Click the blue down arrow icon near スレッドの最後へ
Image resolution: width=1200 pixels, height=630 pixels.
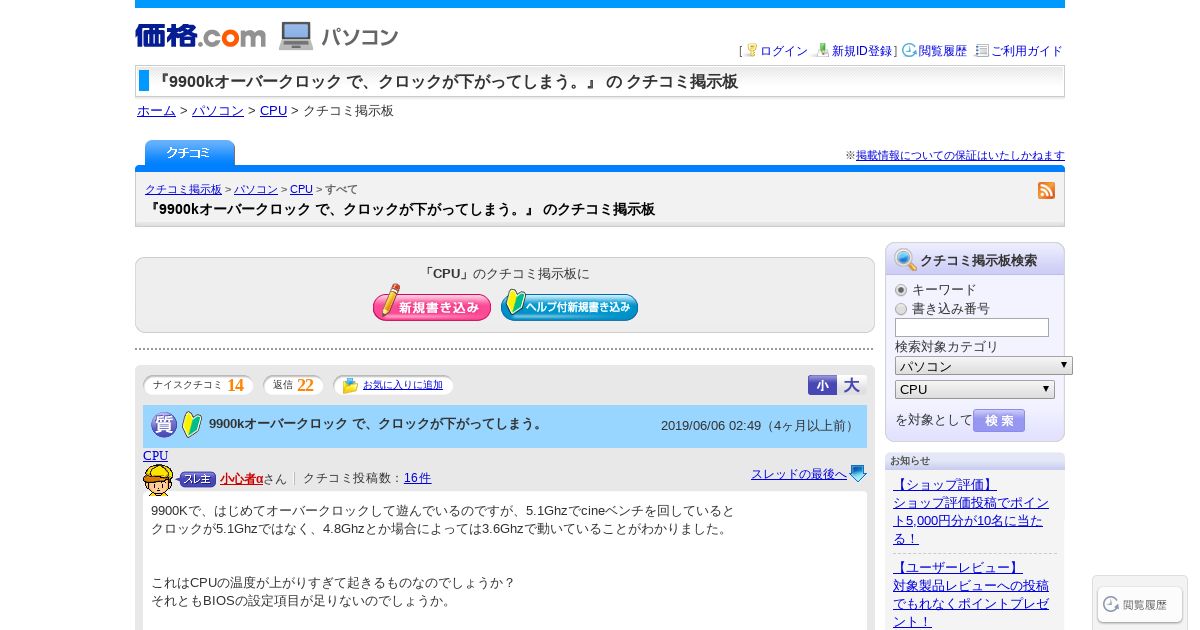858,474
